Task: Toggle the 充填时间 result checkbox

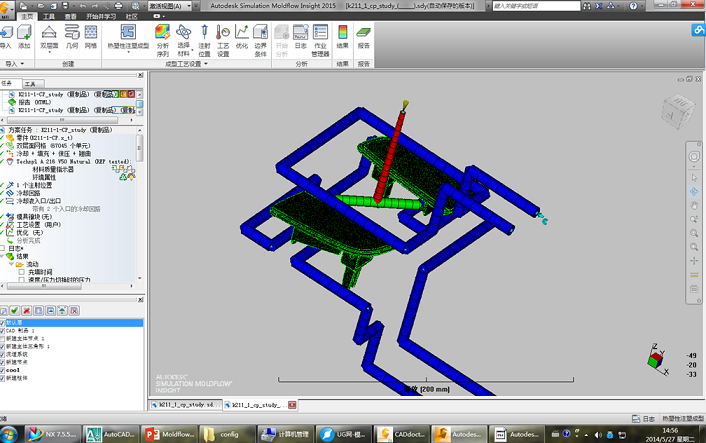Action: (x=22, y=271)
